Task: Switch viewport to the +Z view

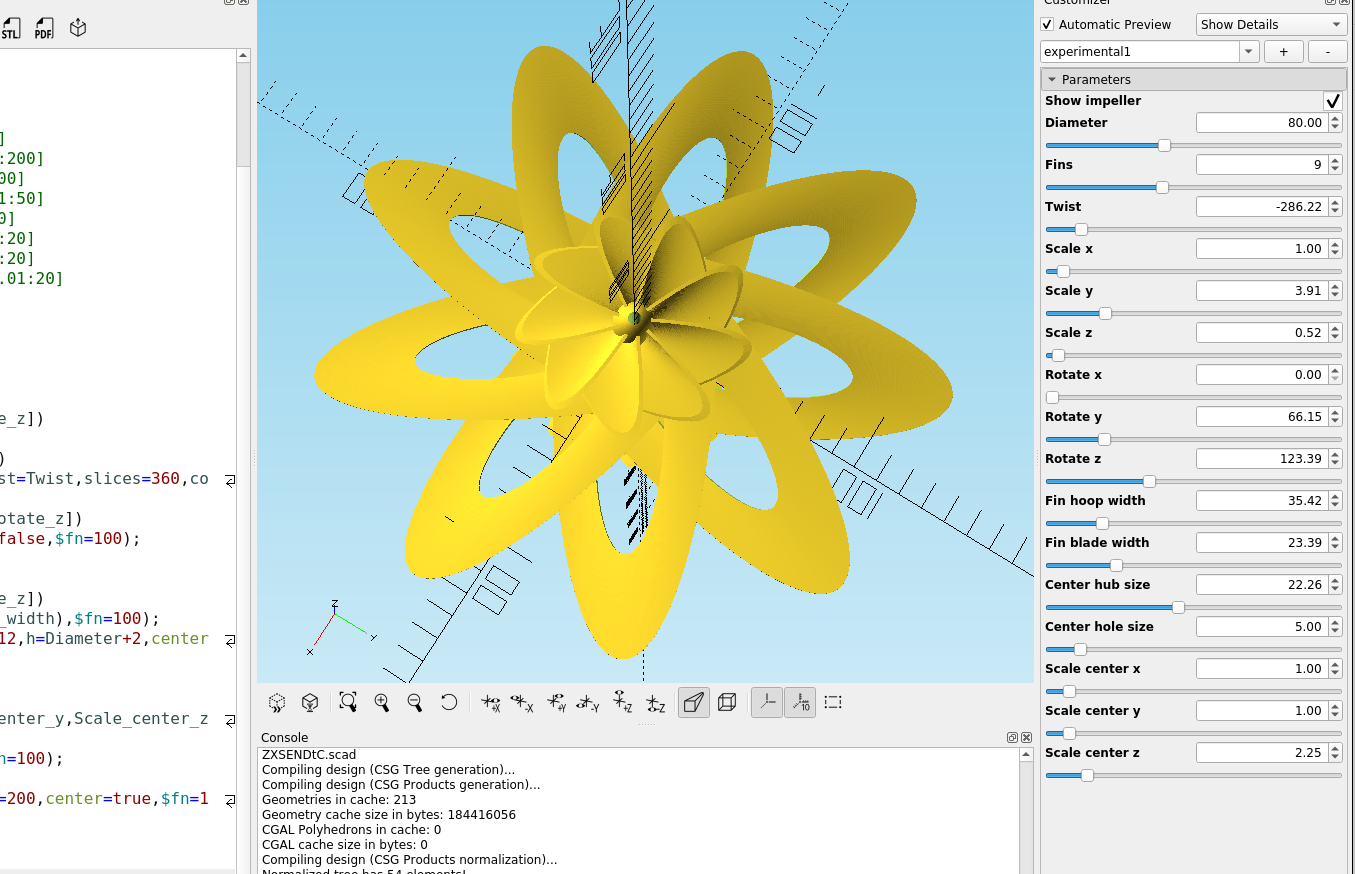Action: [620, 702]
